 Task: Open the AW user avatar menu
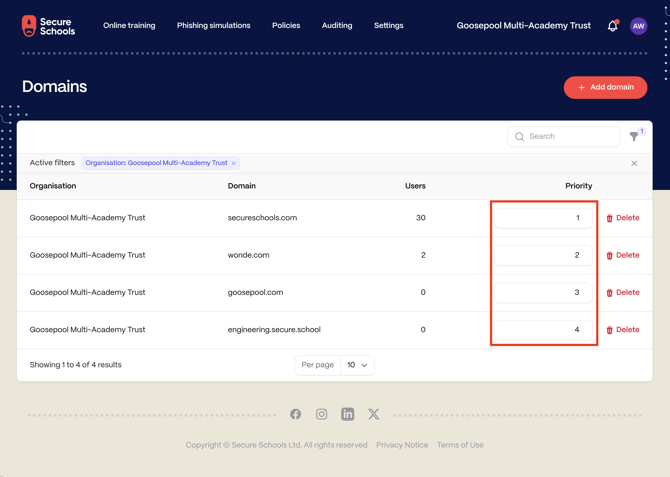639,26
